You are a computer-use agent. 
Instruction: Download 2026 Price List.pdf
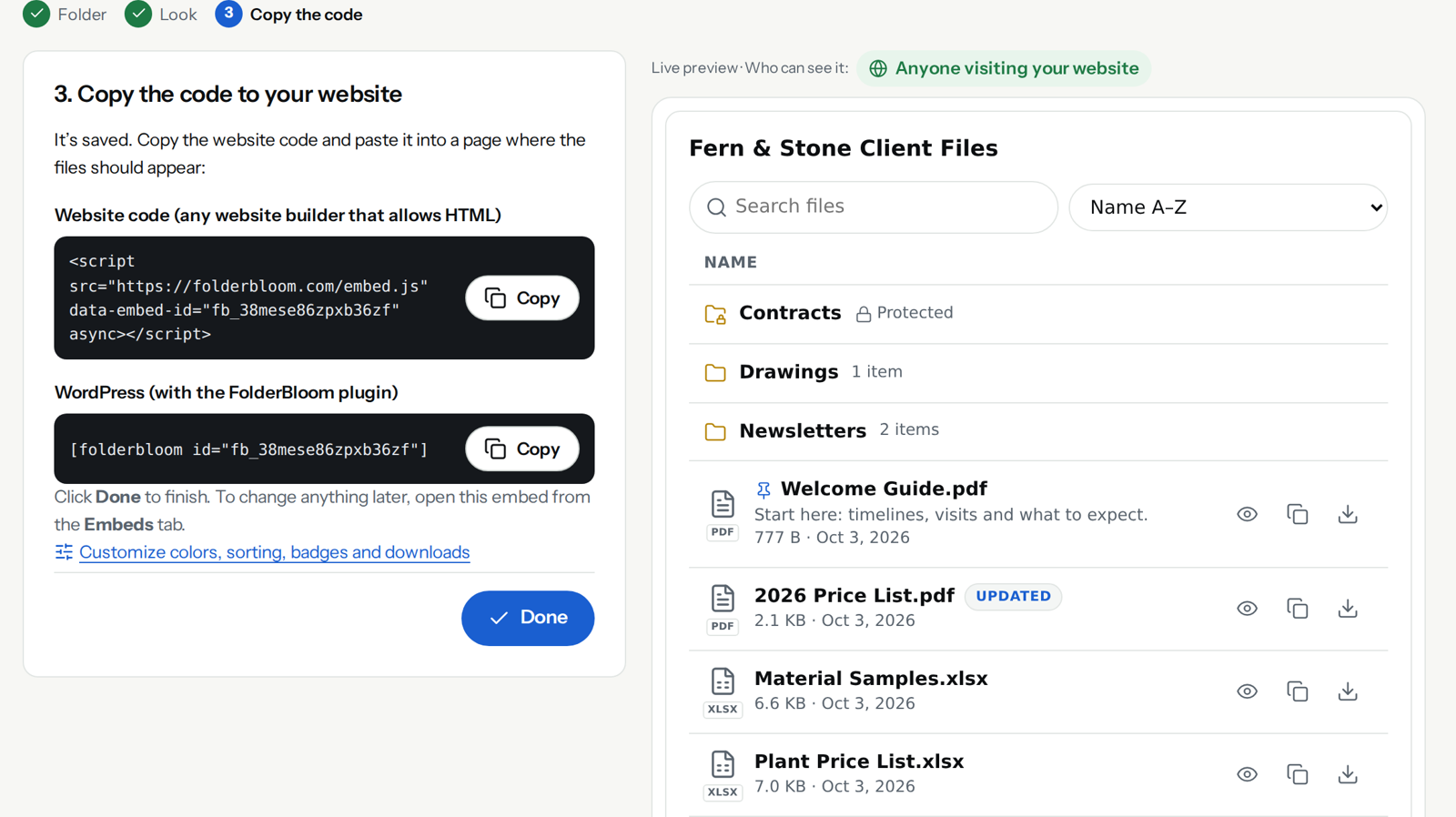tap(1348, 609)
